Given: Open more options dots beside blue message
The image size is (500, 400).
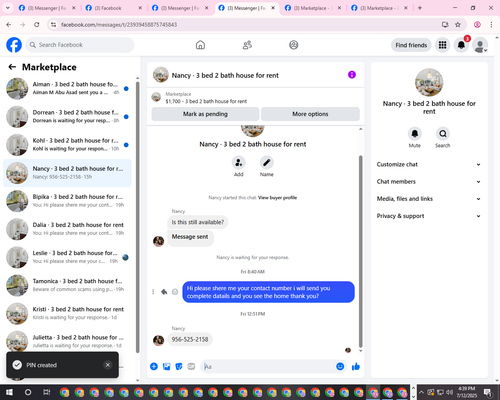Looking at the screenshot, I should tap(153, 292).
